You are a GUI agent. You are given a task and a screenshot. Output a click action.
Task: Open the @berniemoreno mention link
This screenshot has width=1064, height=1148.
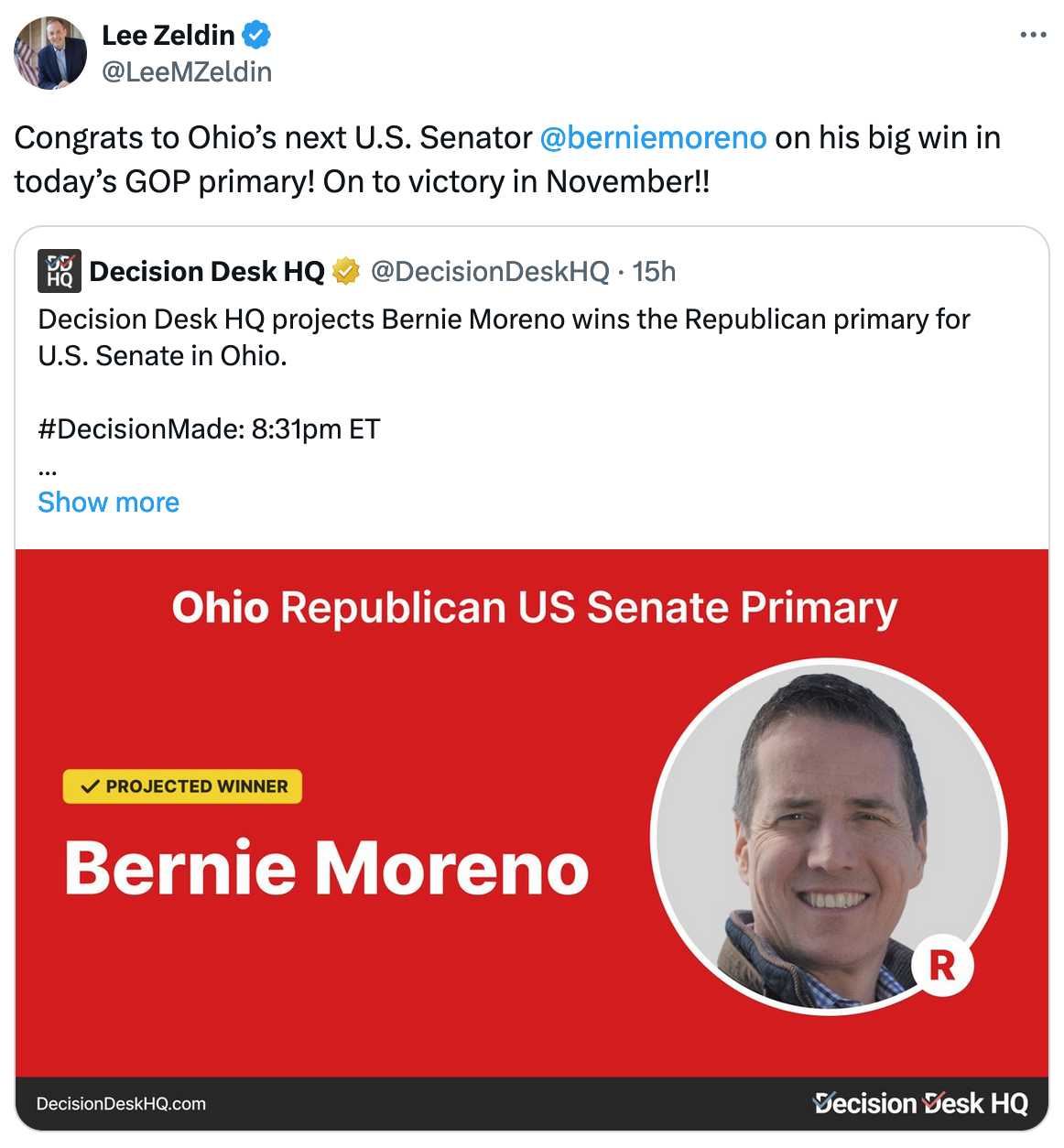653,137
